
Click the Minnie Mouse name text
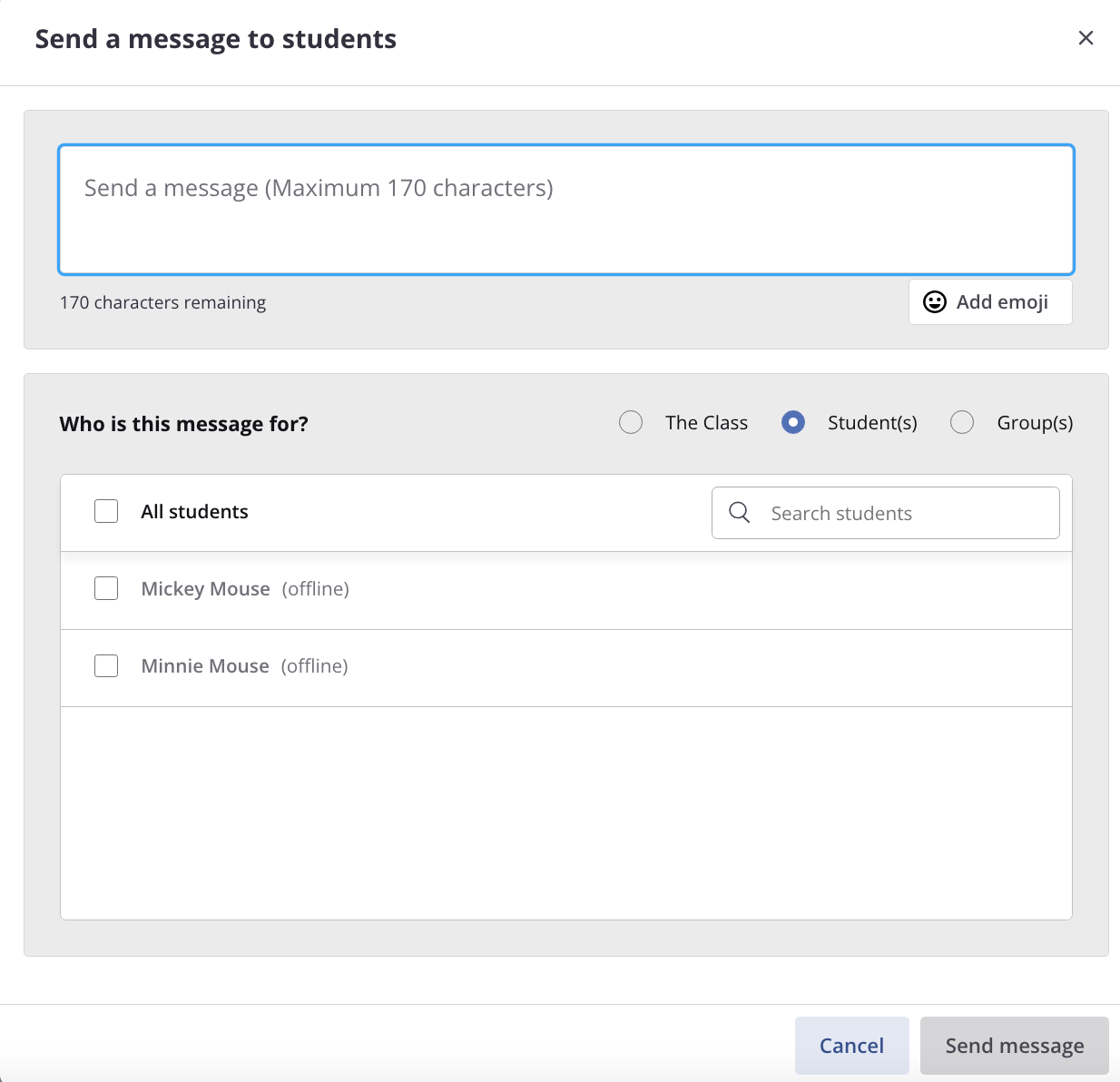(x=205, y=666)
